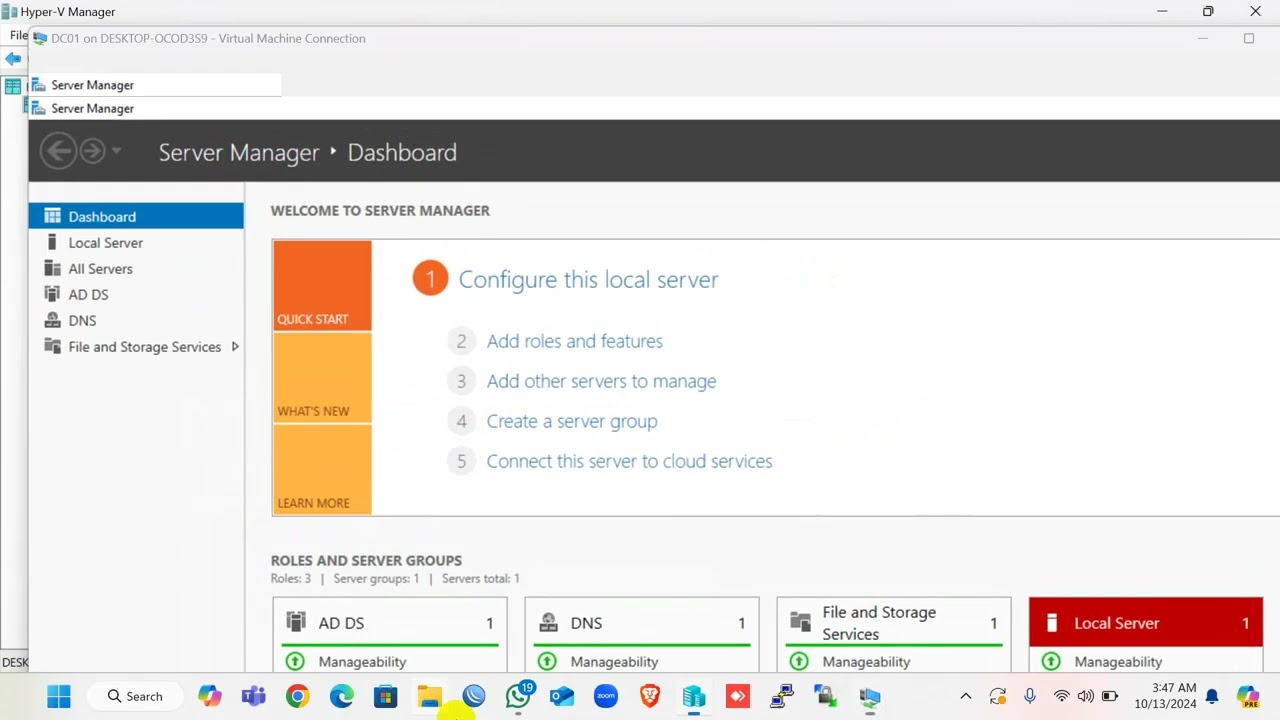Select Local Server in the left pane

(136, 242)
